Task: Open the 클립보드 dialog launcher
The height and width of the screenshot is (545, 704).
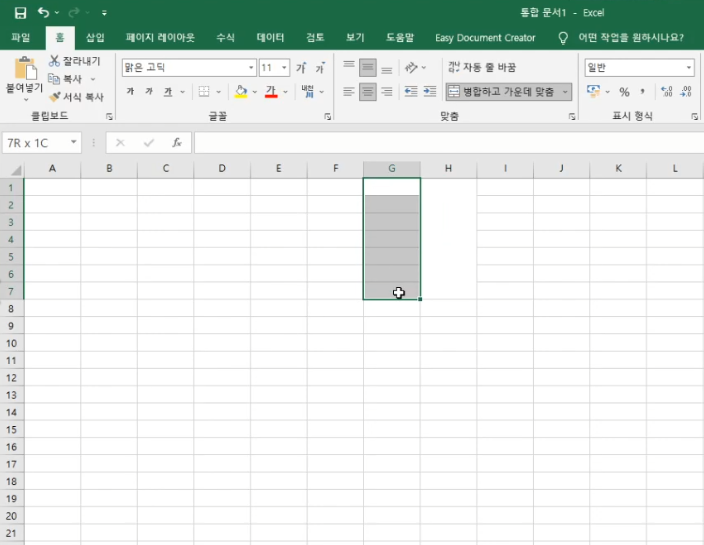Action: 109,117
